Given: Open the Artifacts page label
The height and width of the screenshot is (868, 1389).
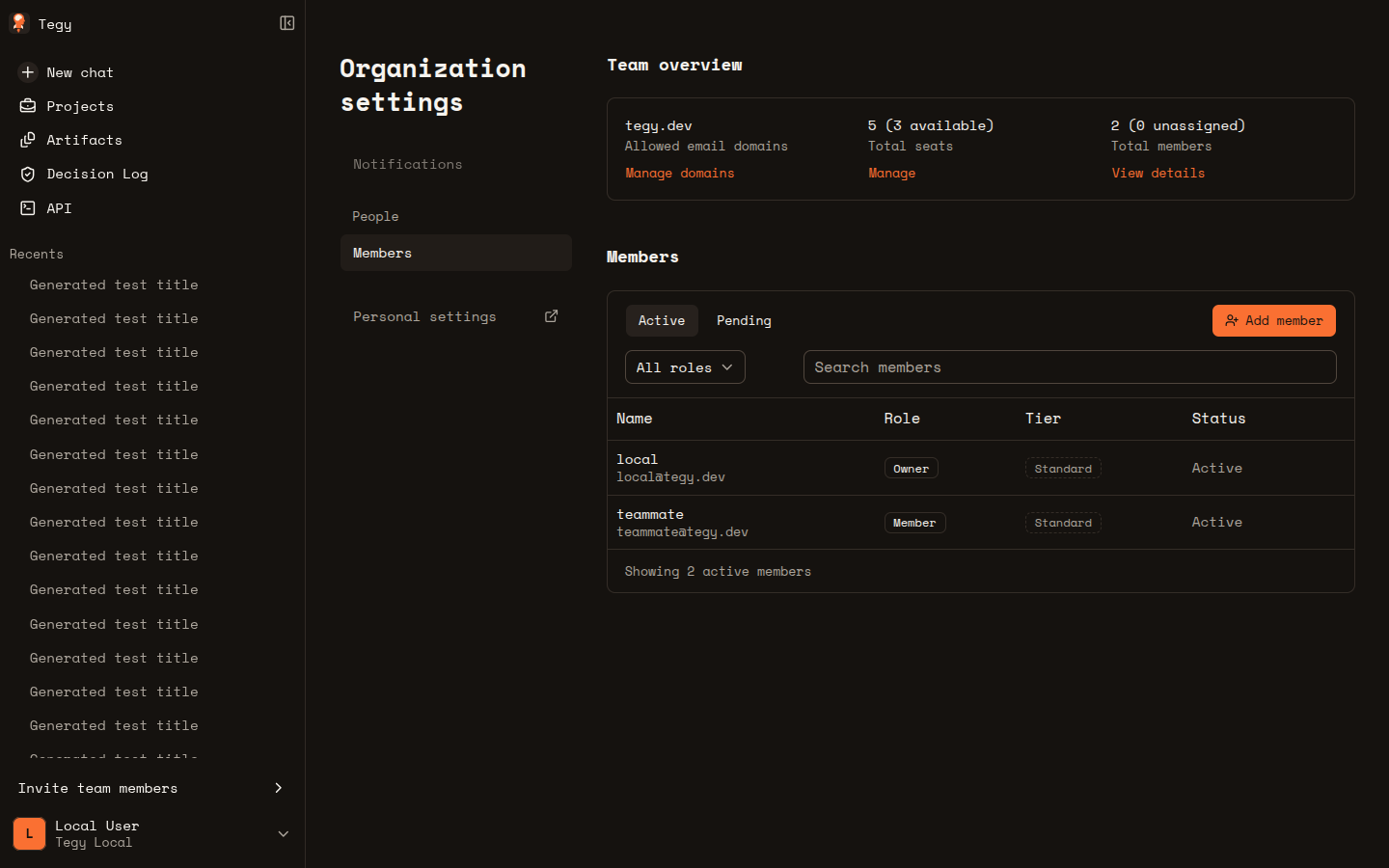Looking at the screenshot, I should click(x=84, y=140).
